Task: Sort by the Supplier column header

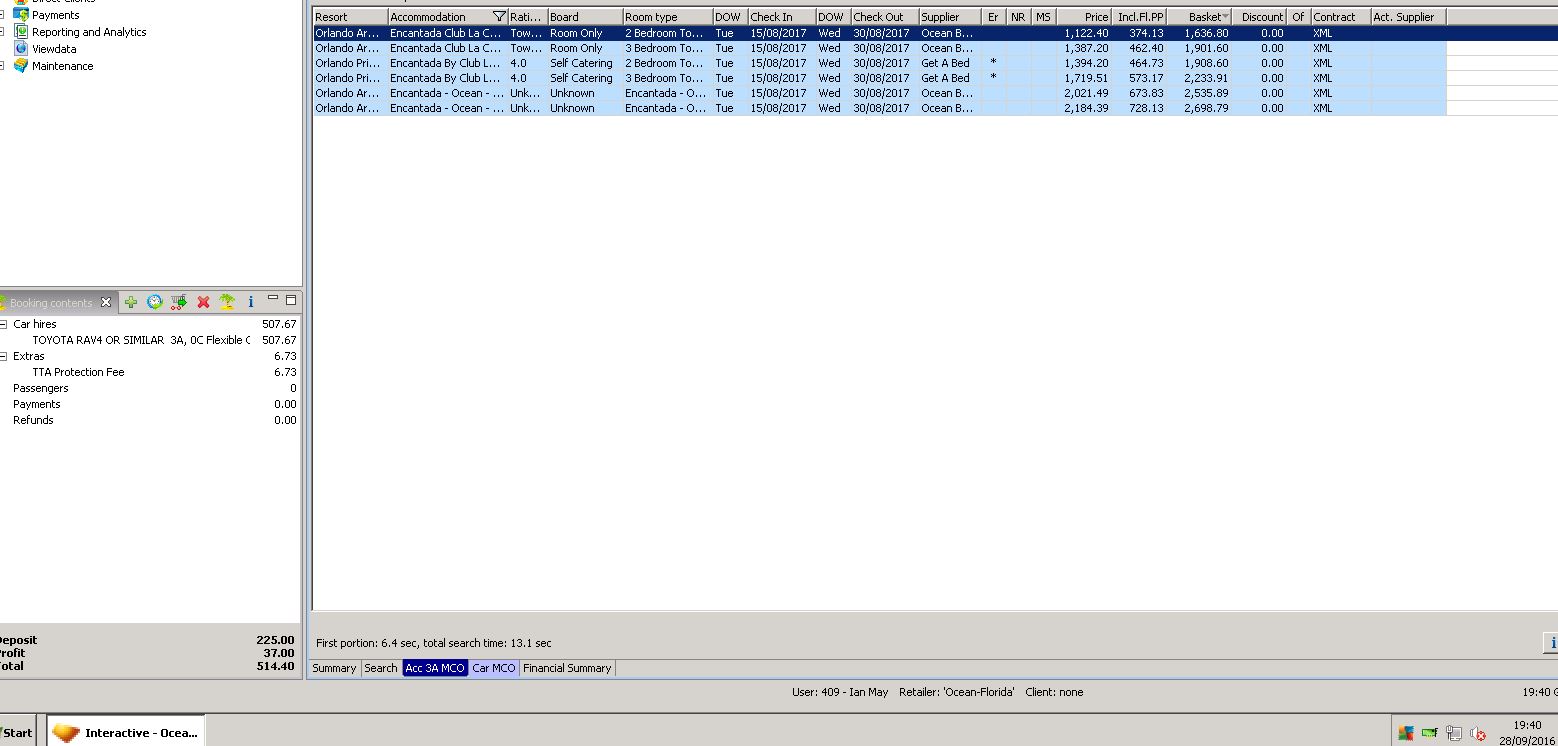Action: [x=950, y=17]
